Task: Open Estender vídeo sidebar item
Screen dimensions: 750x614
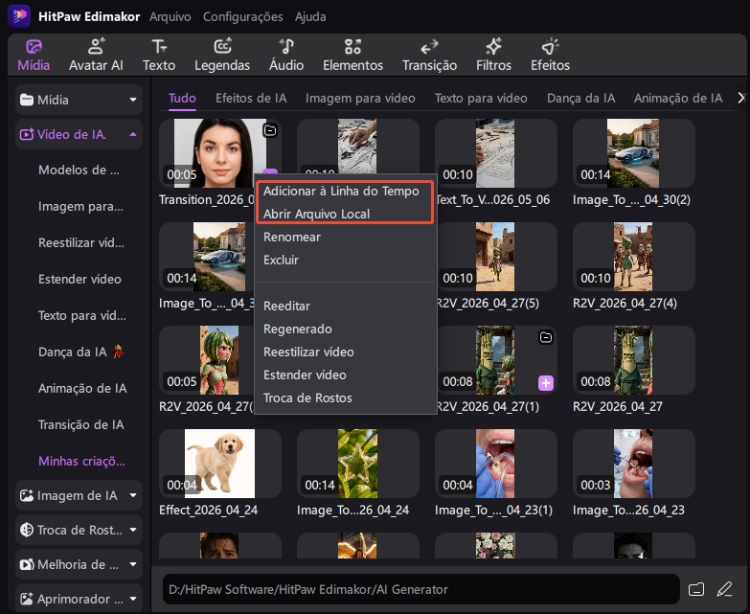Action: (79, 279)
